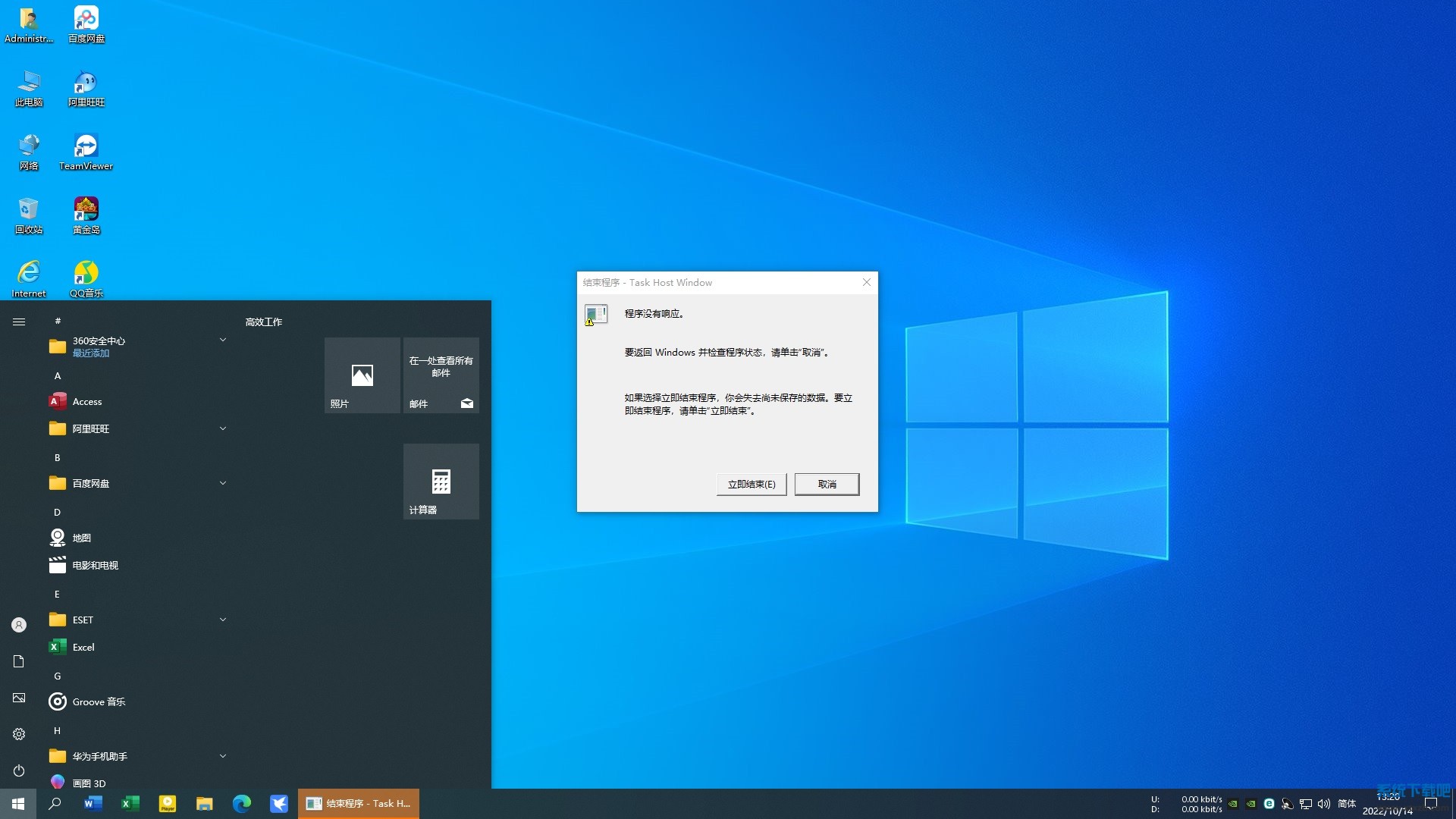Open the 照片 photos tile
The image size is (1456, 819).
(x=362, y=375)
